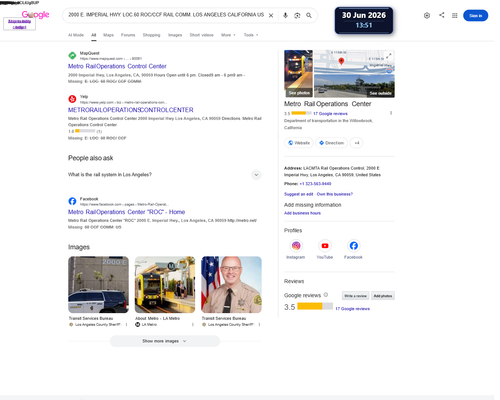Open menu for first Transit Services image
This screenshot has width=500, height=400.
click(126, 324)
